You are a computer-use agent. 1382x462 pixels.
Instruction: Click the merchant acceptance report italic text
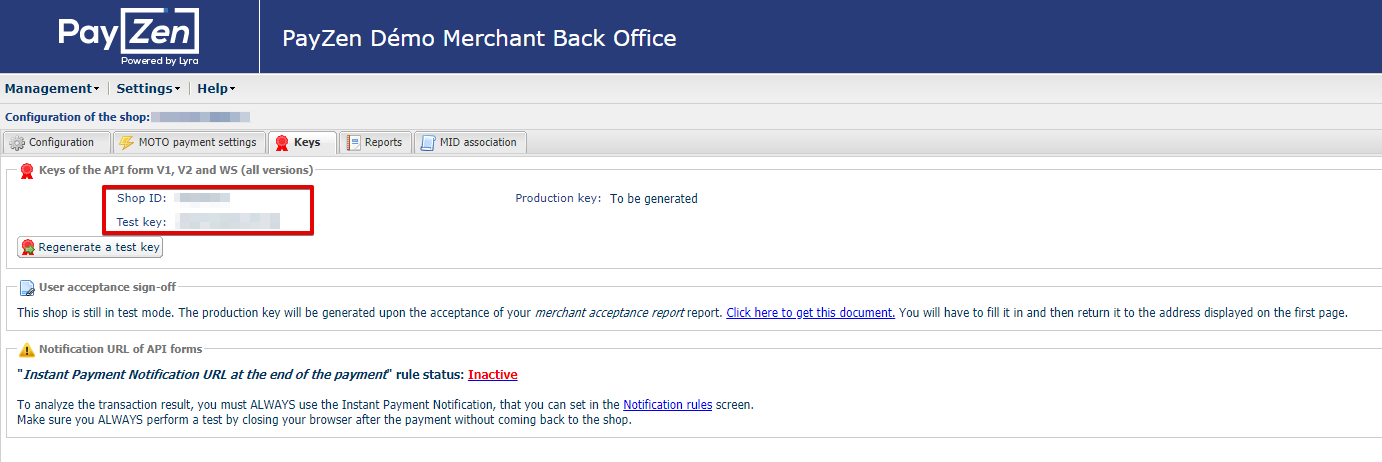click(610, 313)
